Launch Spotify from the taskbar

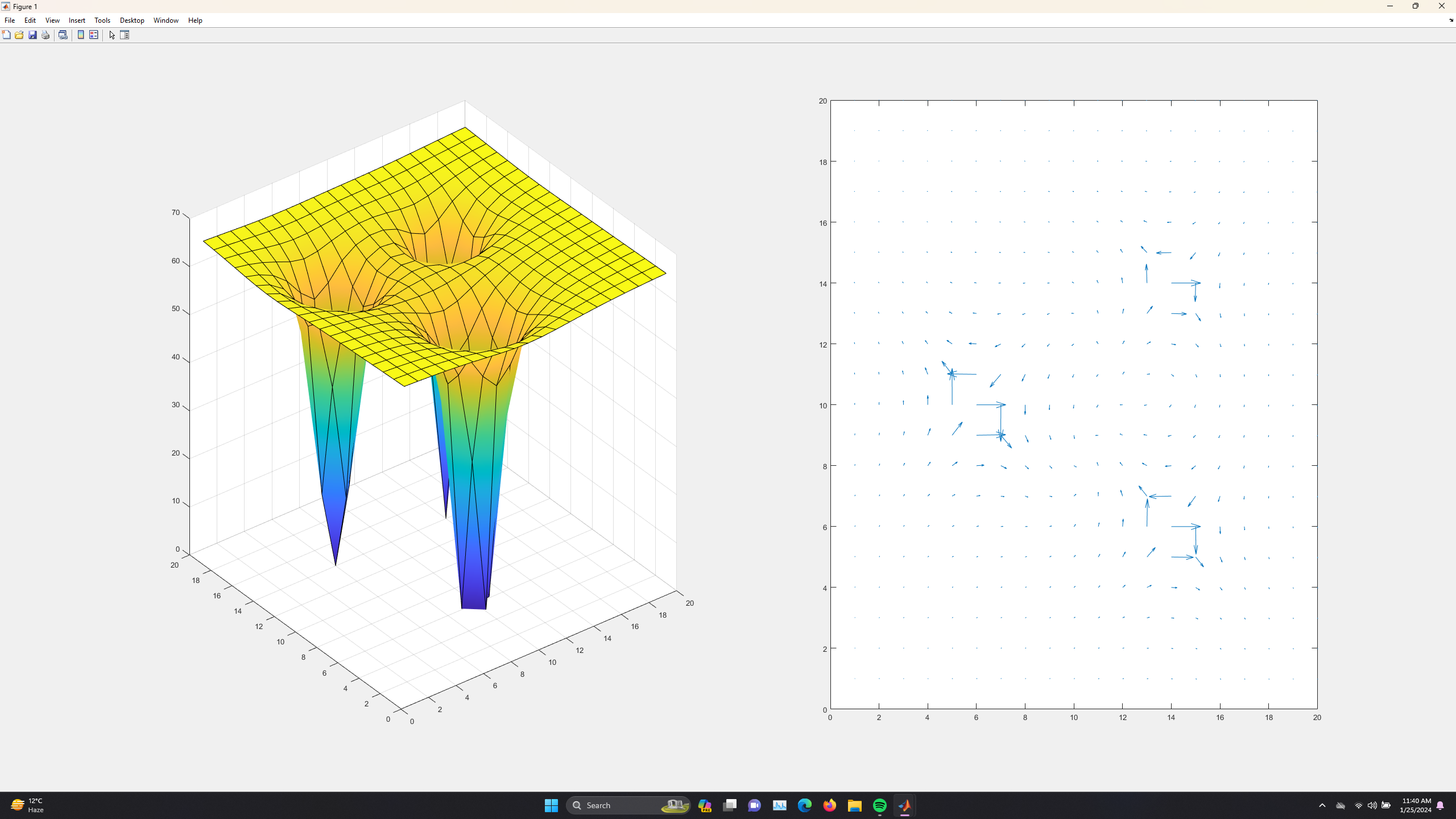coord(879,805)
